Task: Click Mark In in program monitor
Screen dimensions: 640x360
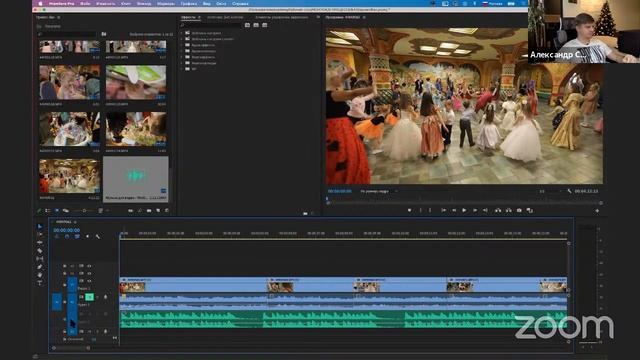Action: coord(420,210)
